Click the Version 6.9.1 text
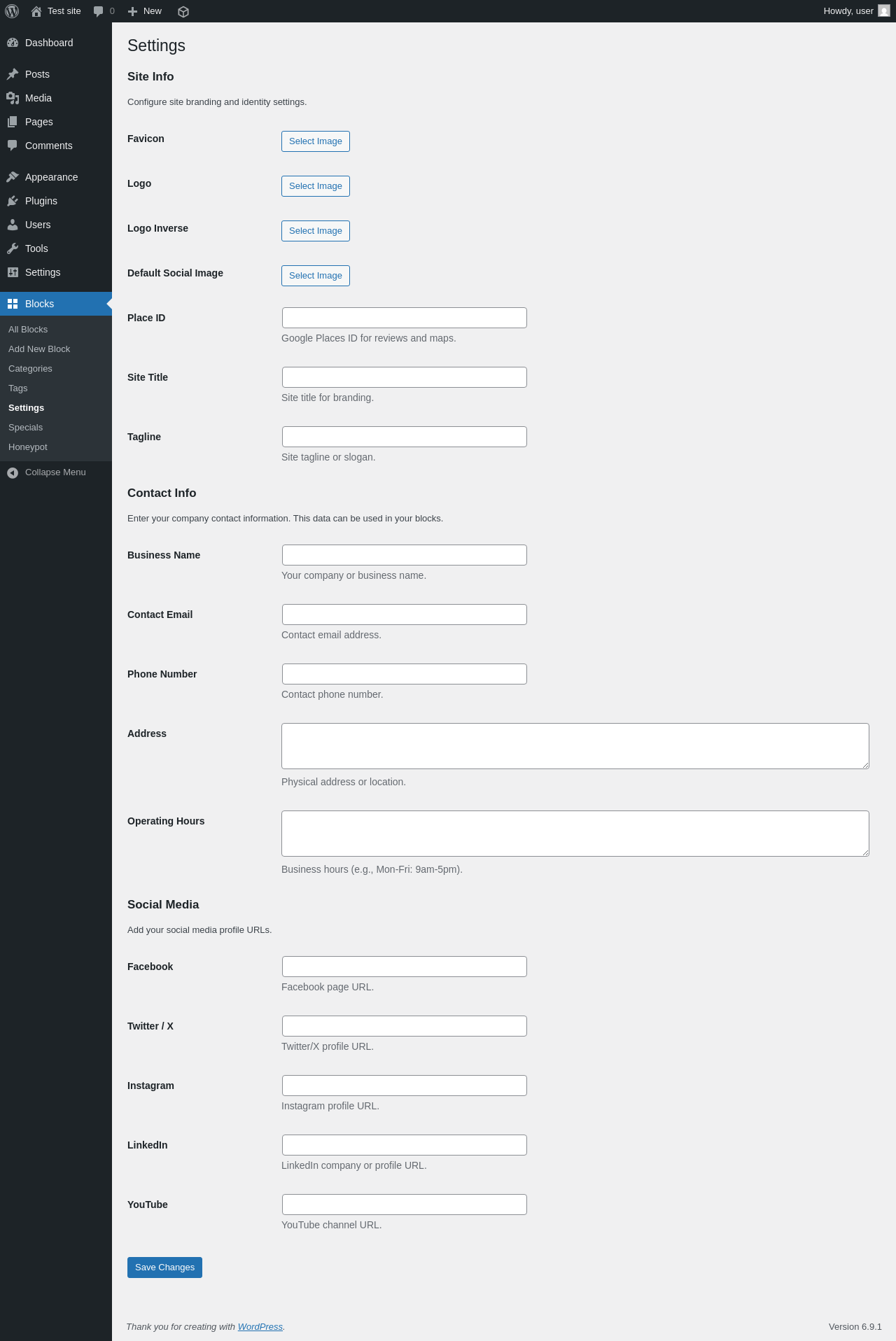Screen dimensions: 896x1341 click(855, 1327)
